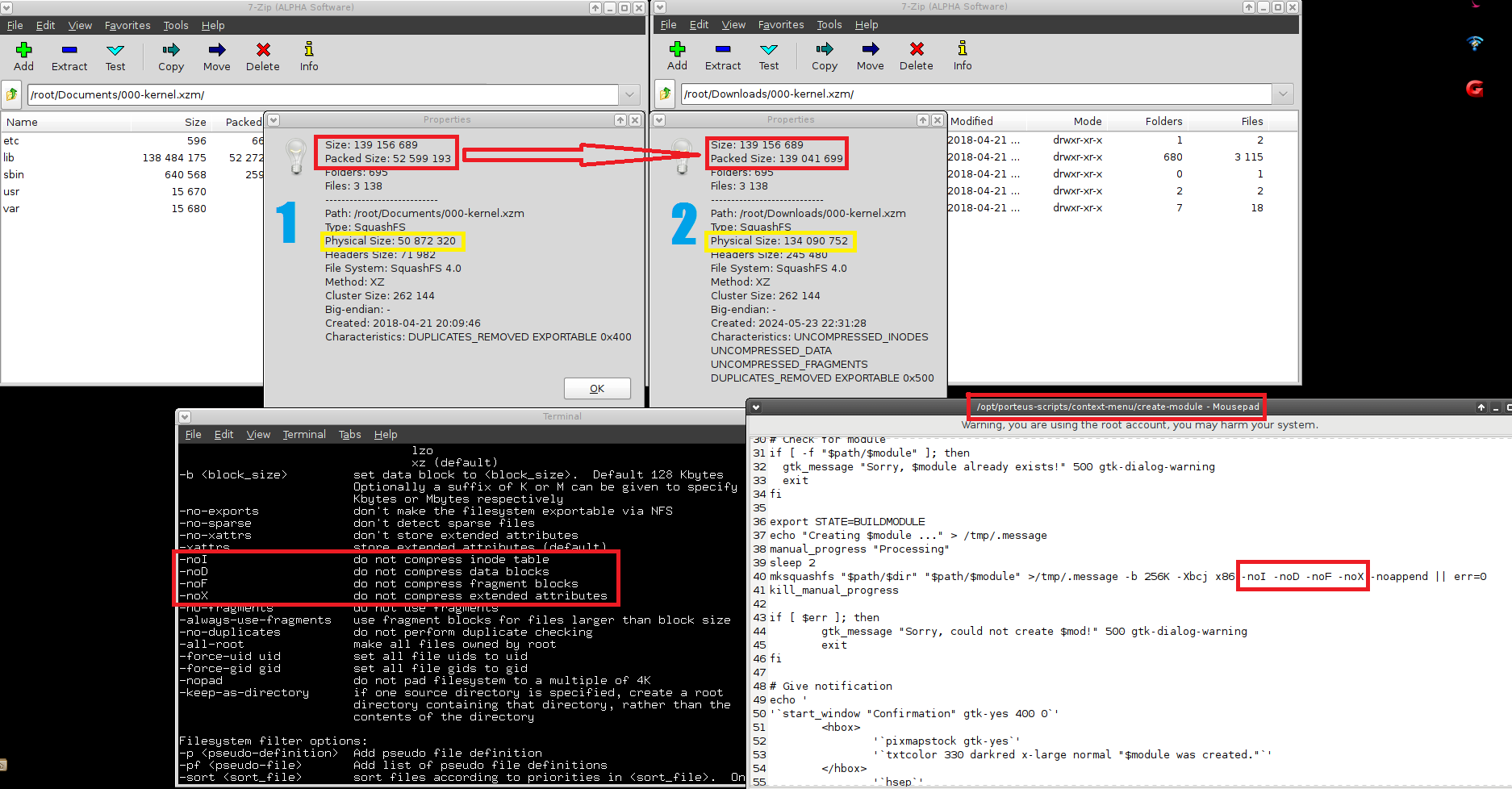Open Tabs menu in the Terminal window
This screenshot has width=1512, height=789.
click(x=349, y=434)
